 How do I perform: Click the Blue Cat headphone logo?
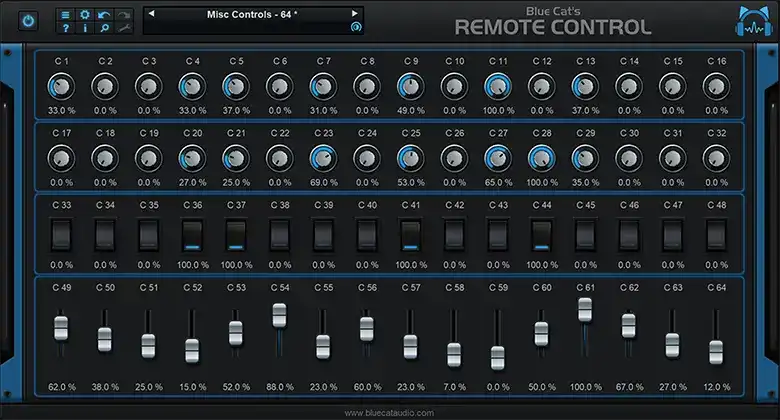tap(753, 21)
